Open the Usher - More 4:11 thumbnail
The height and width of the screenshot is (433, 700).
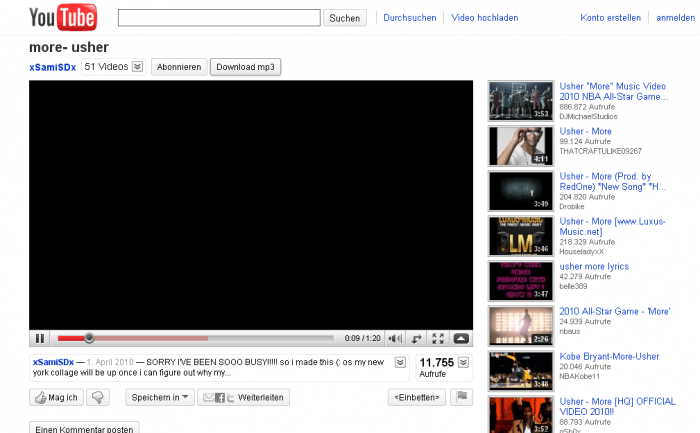pos(521,146)
